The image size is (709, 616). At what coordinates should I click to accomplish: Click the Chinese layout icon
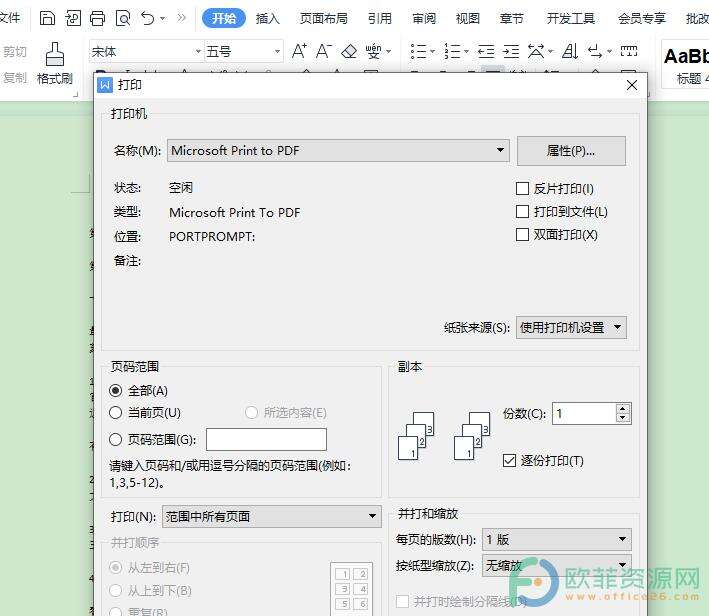536,51
